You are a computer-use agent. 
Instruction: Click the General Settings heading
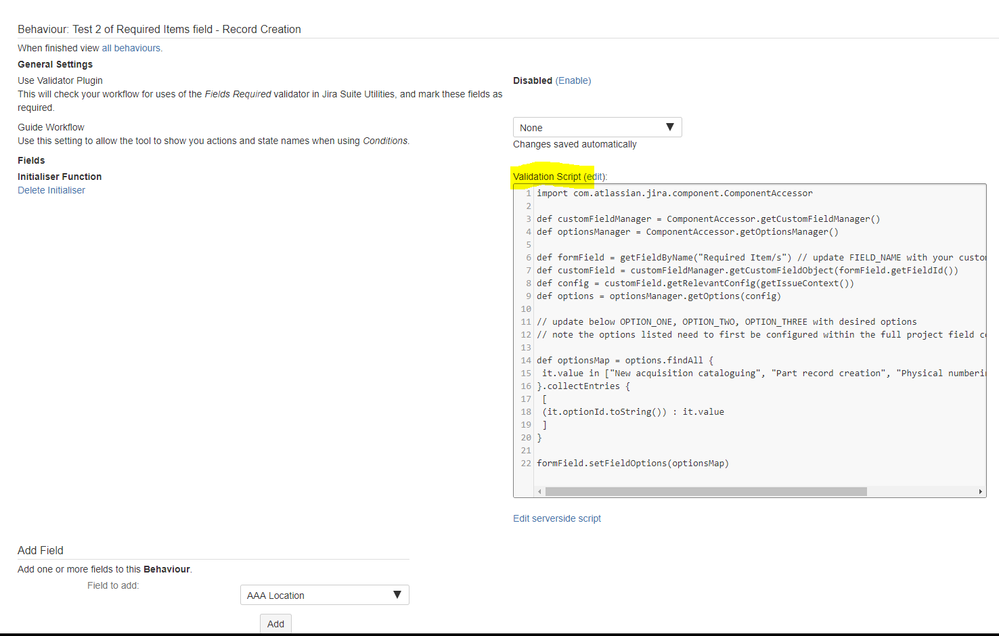pyautogui.click(x=55, y=64)
